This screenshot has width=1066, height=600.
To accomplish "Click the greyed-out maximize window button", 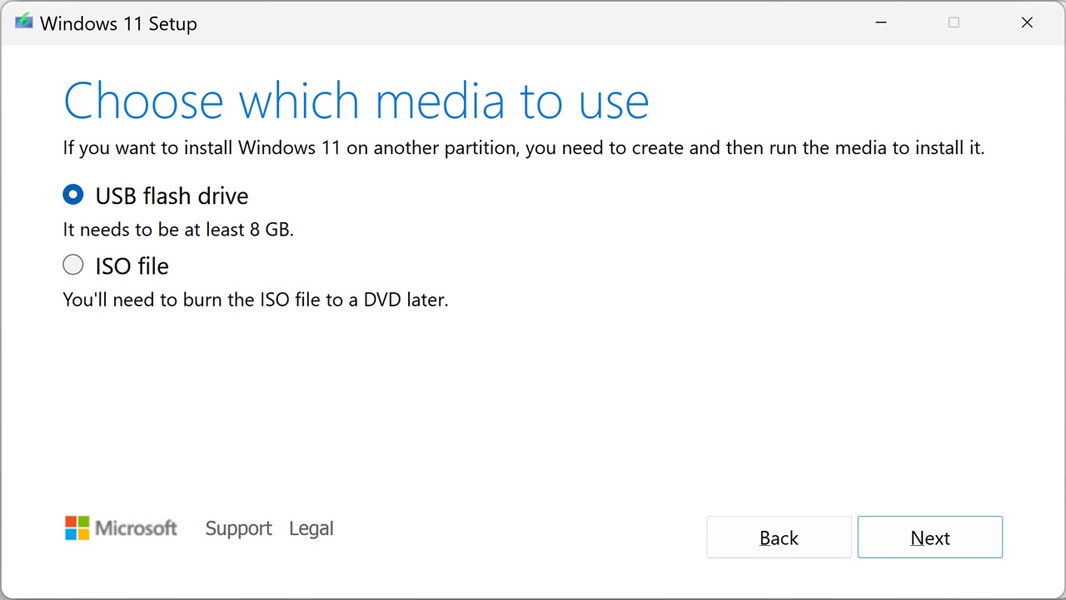I will 954,23.
